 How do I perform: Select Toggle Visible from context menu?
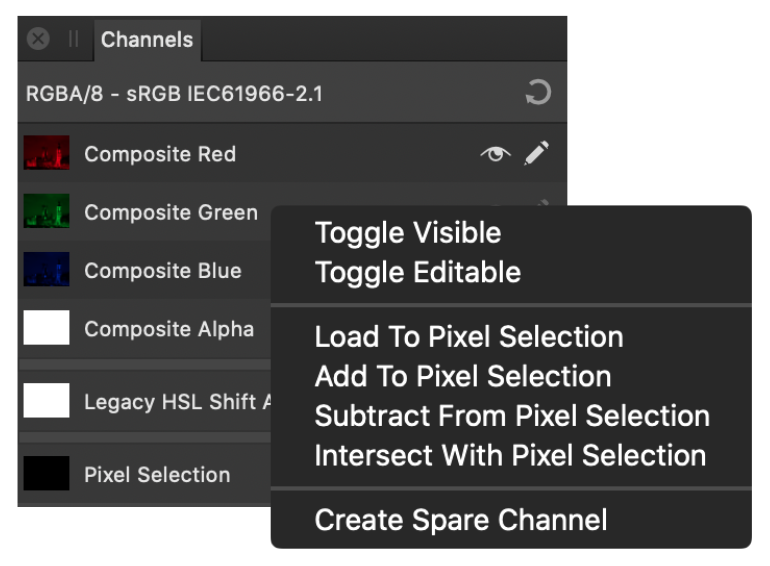(408, 233)
